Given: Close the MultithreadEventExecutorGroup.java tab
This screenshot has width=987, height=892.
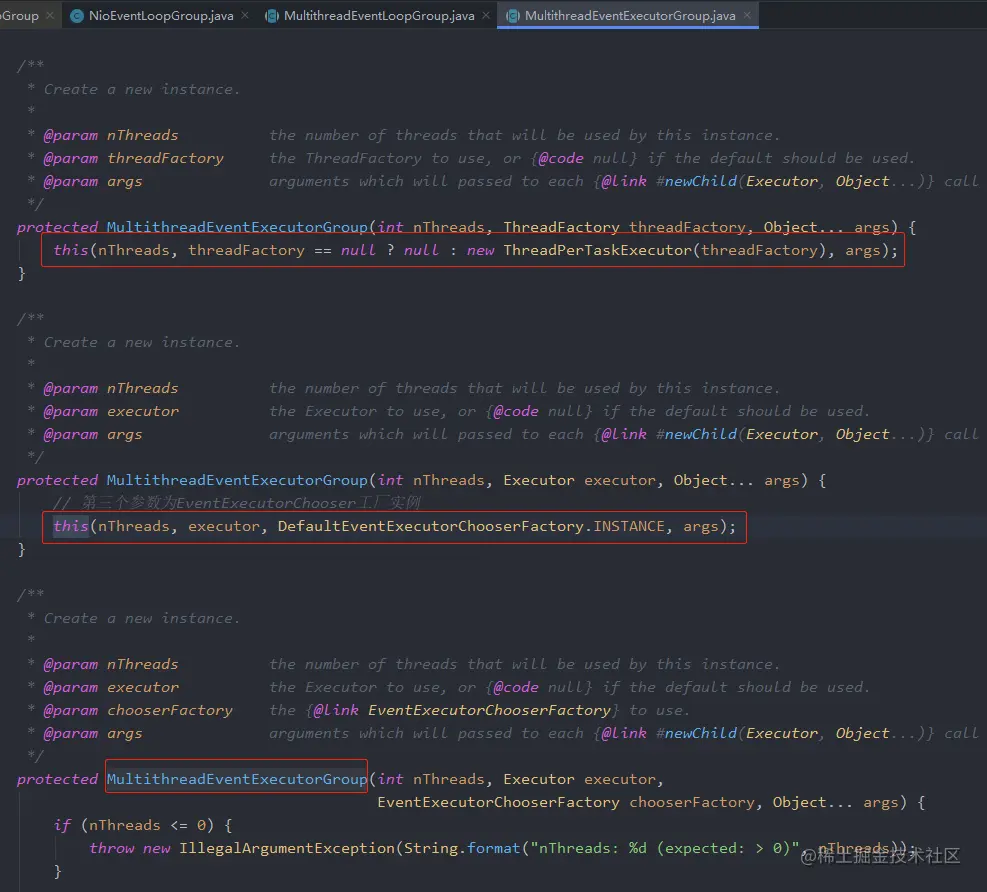Looking at the screenshot, I should click(747, 15).
